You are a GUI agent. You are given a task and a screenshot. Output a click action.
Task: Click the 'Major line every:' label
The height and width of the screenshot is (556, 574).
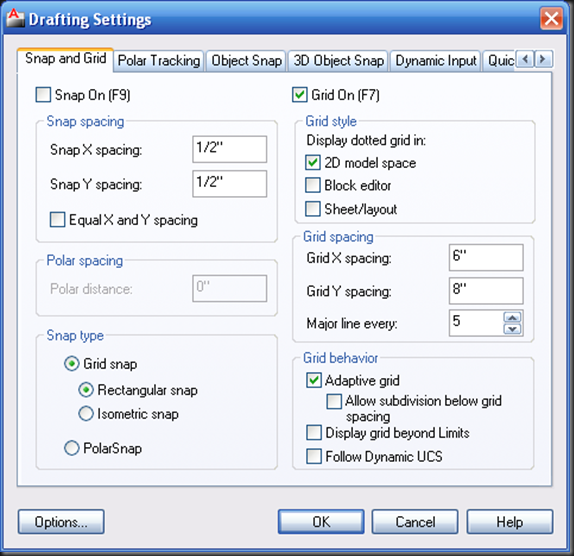pyautogui.click(x=352, y=324)
